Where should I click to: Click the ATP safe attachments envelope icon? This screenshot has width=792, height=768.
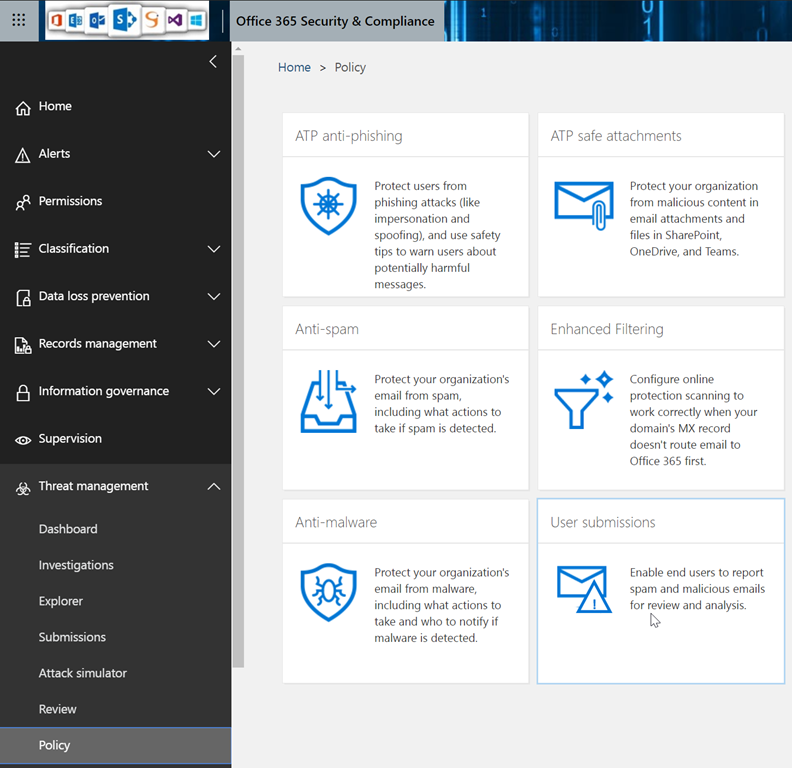point(584,205)
